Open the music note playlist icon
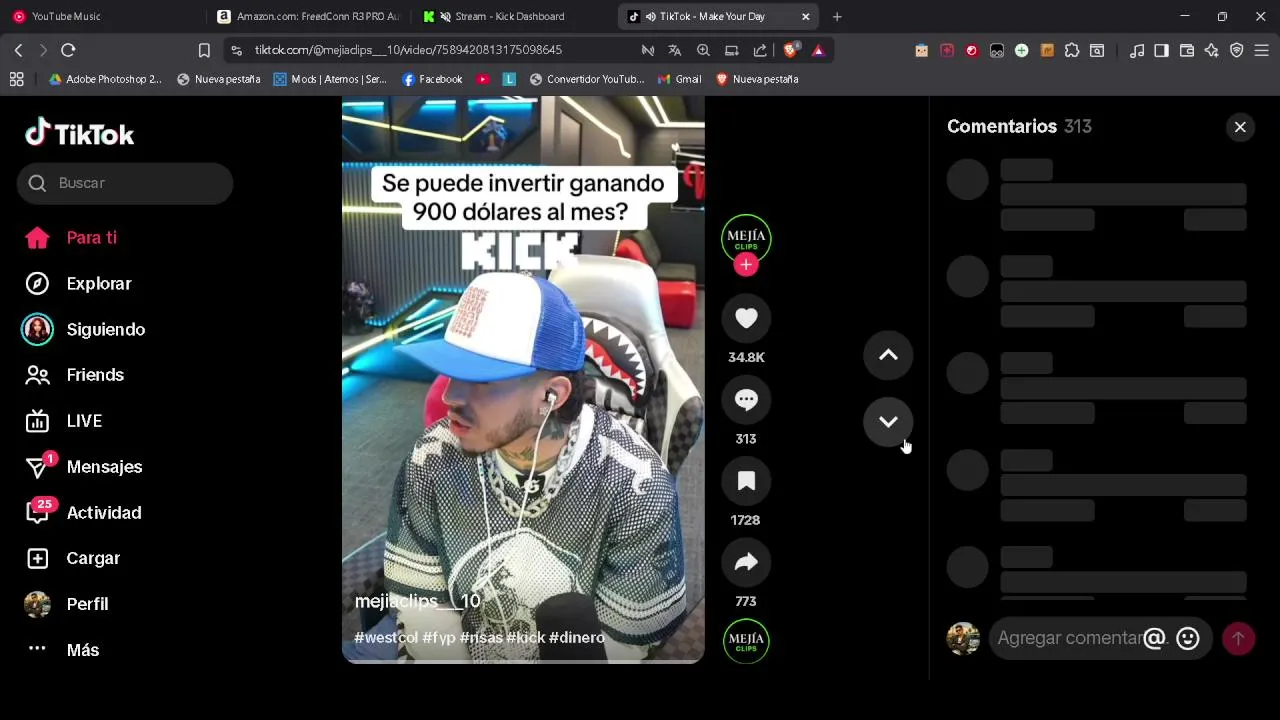Image resolution: width=1280 pixels, height=720 pixels. [1137, 50]
